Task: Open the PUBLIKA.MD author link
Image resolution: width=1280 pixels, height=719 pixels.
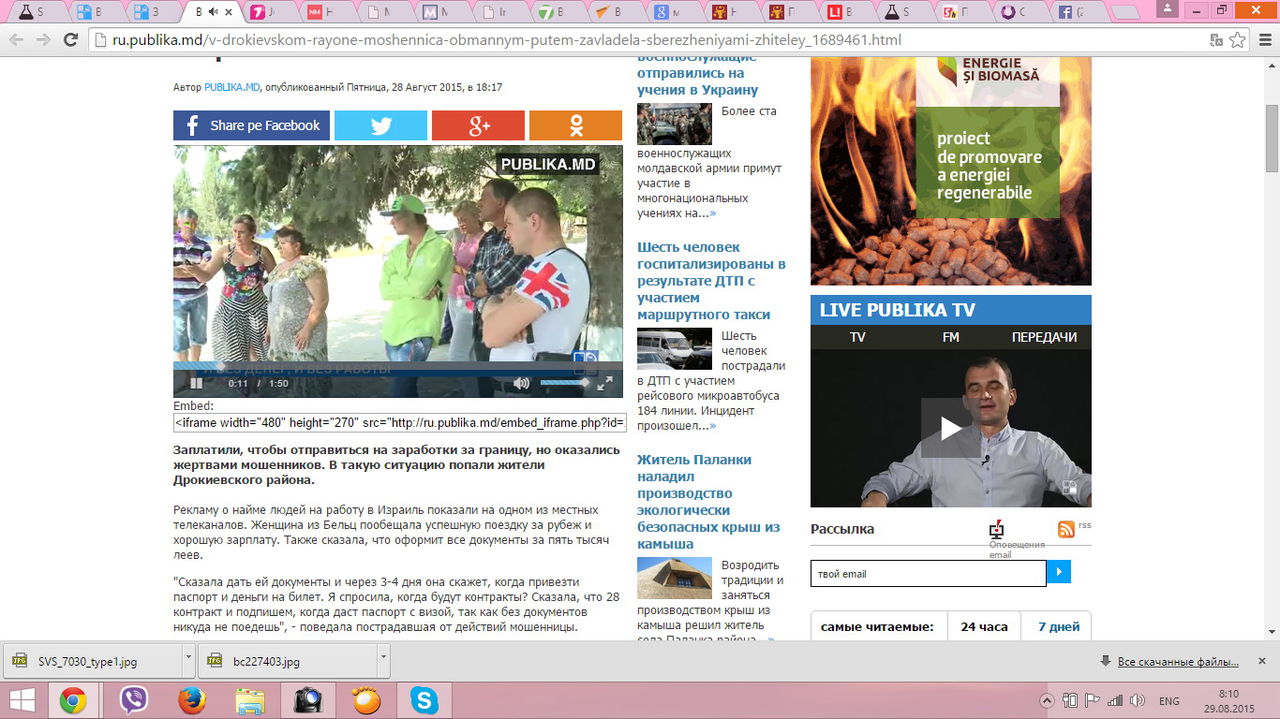Action: pyautogui.click(x=232, y=87)
